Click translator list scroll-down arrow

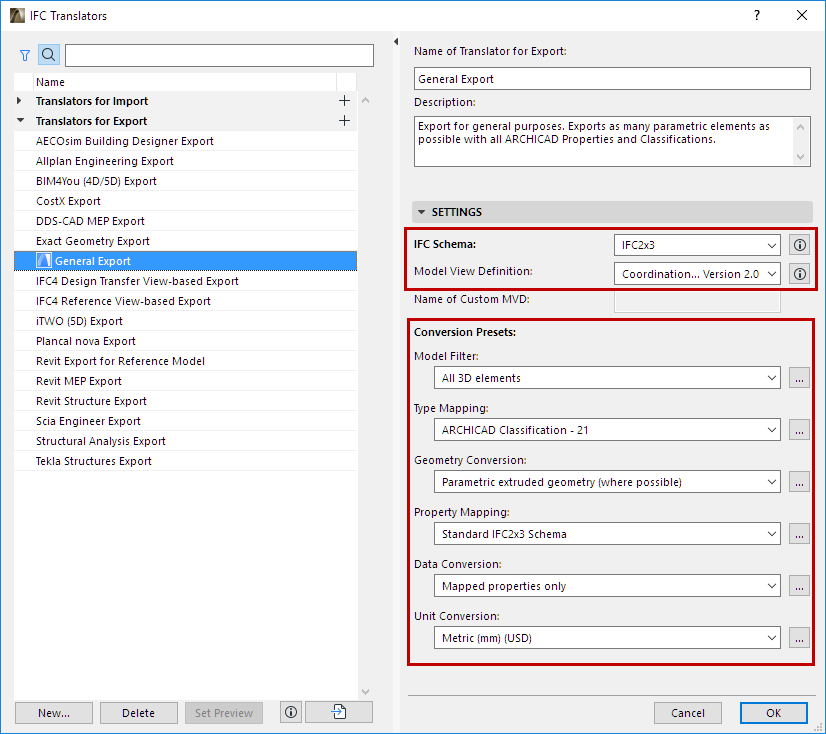click(365, 691)
